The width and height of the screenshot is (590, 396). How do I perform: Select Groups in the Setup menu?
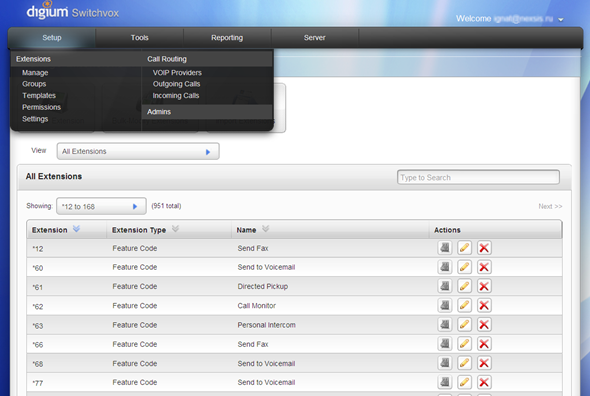[x=34, y=84]
